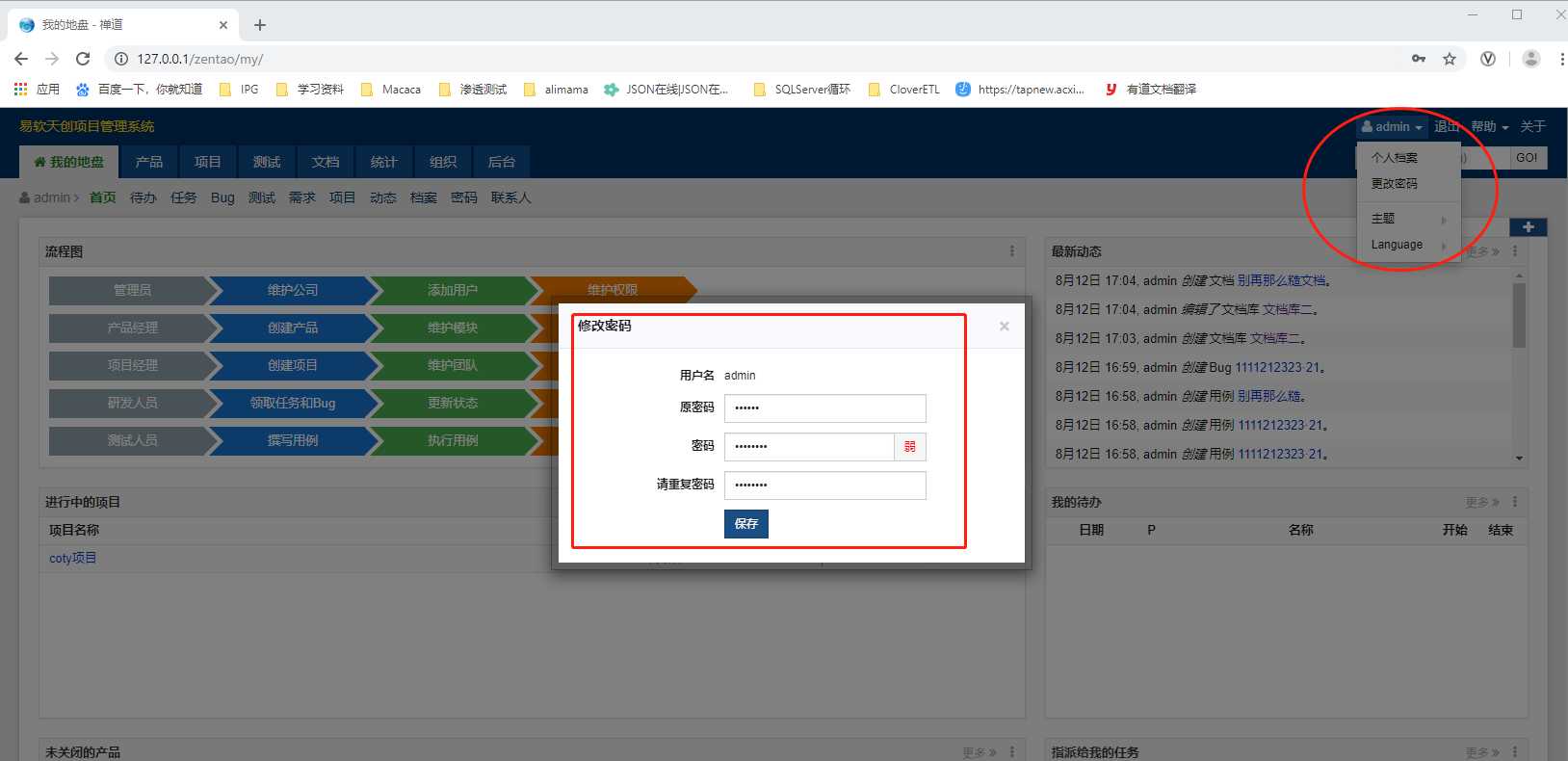Open the coty项目 project link
This screenshot has width=1568, height=761.
pyautogui.click(x=73, y=558)
